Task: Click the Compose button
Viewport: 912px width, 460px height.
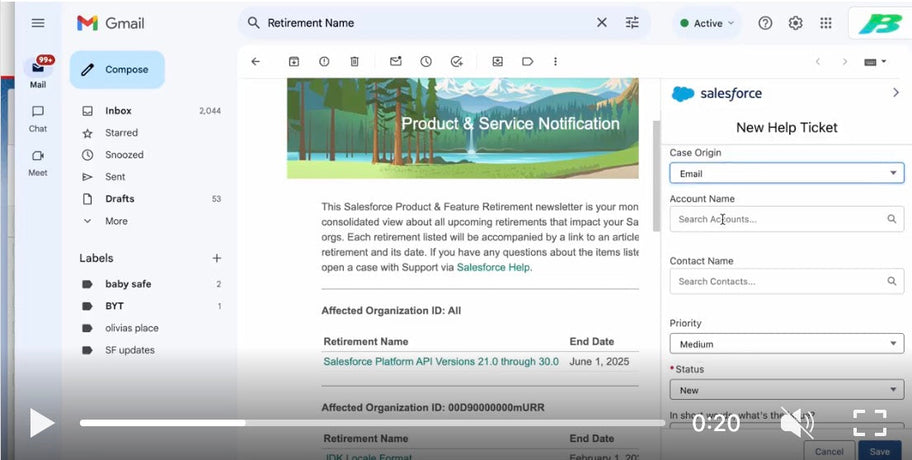Action: click(117, 70)
